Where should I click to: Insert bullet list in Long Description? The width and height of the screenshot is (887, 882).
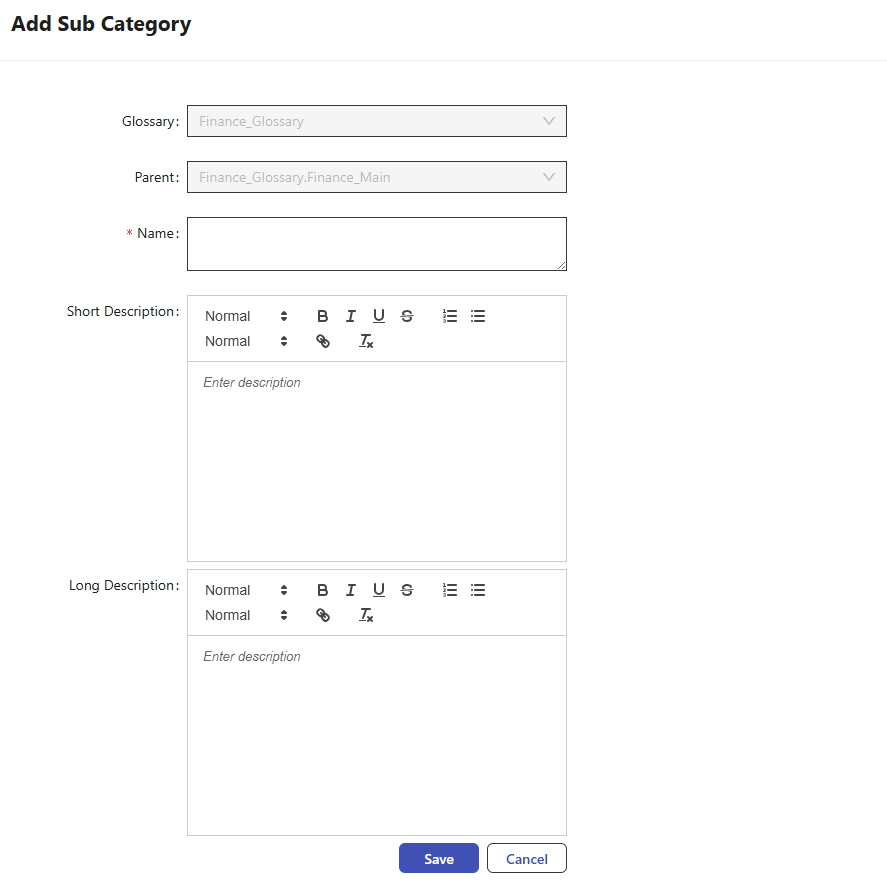click(x=478, y=590)
